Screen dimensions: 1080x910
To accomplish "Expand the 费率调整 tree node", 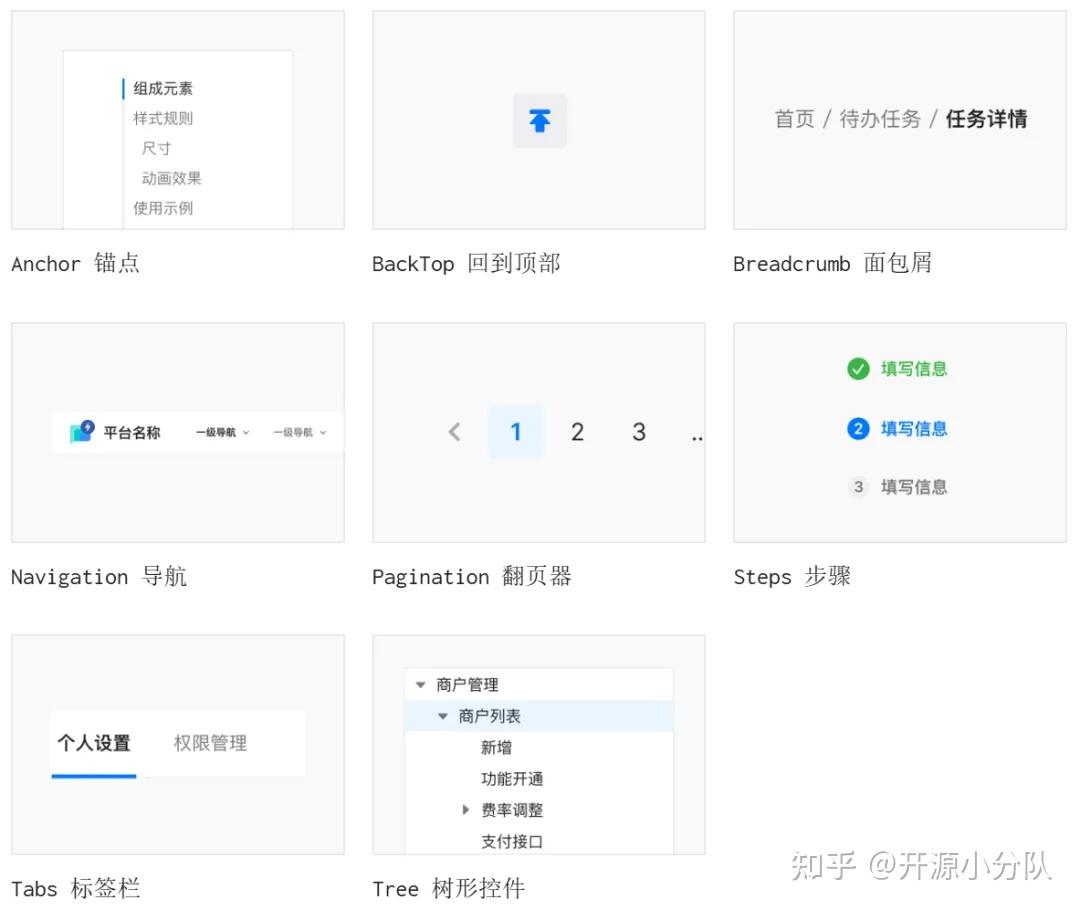I will (x=465, y=810).
